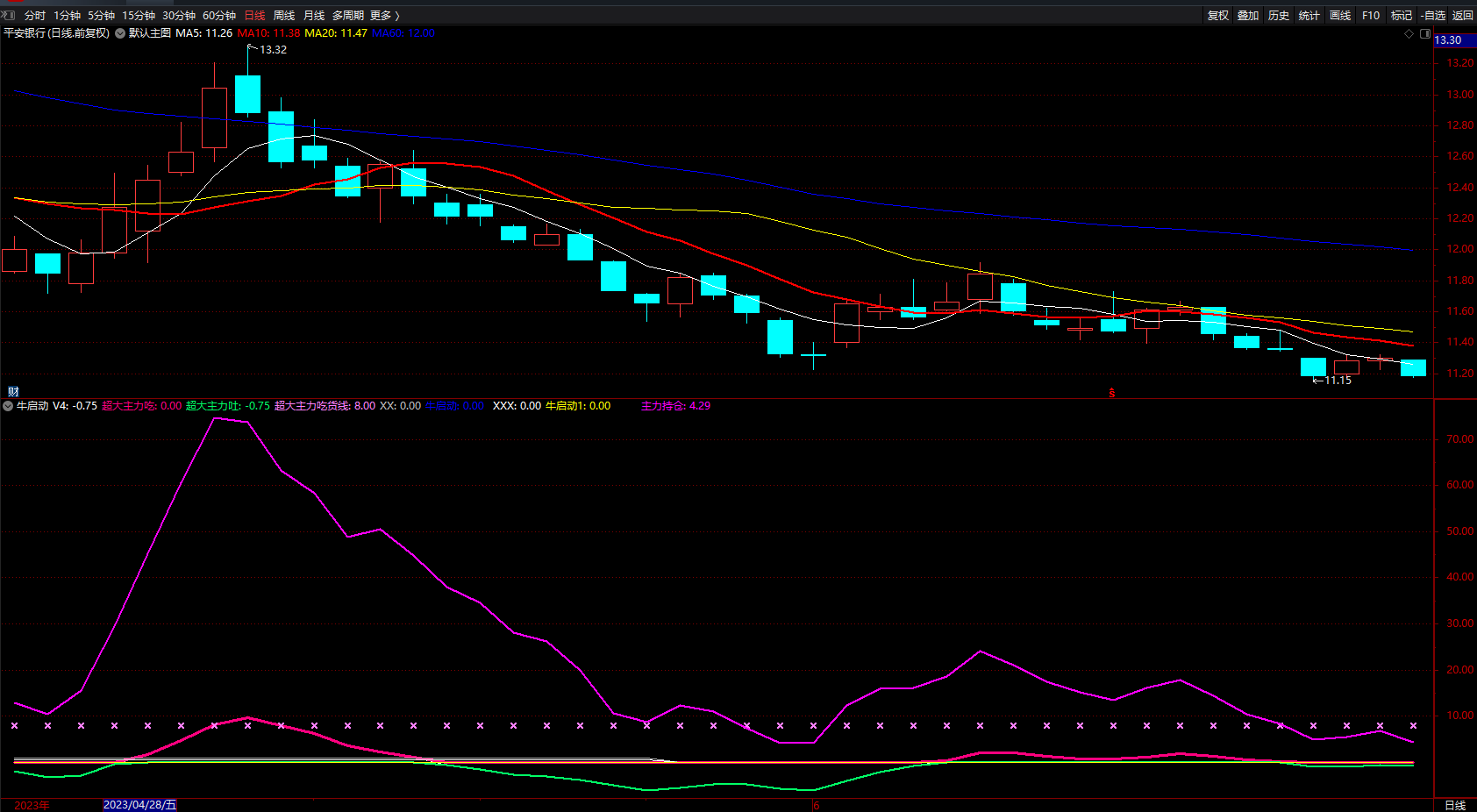1477x812 pixels.
Task: Click the 2023/04/28 date label on time axis
Action: point(139,805)
